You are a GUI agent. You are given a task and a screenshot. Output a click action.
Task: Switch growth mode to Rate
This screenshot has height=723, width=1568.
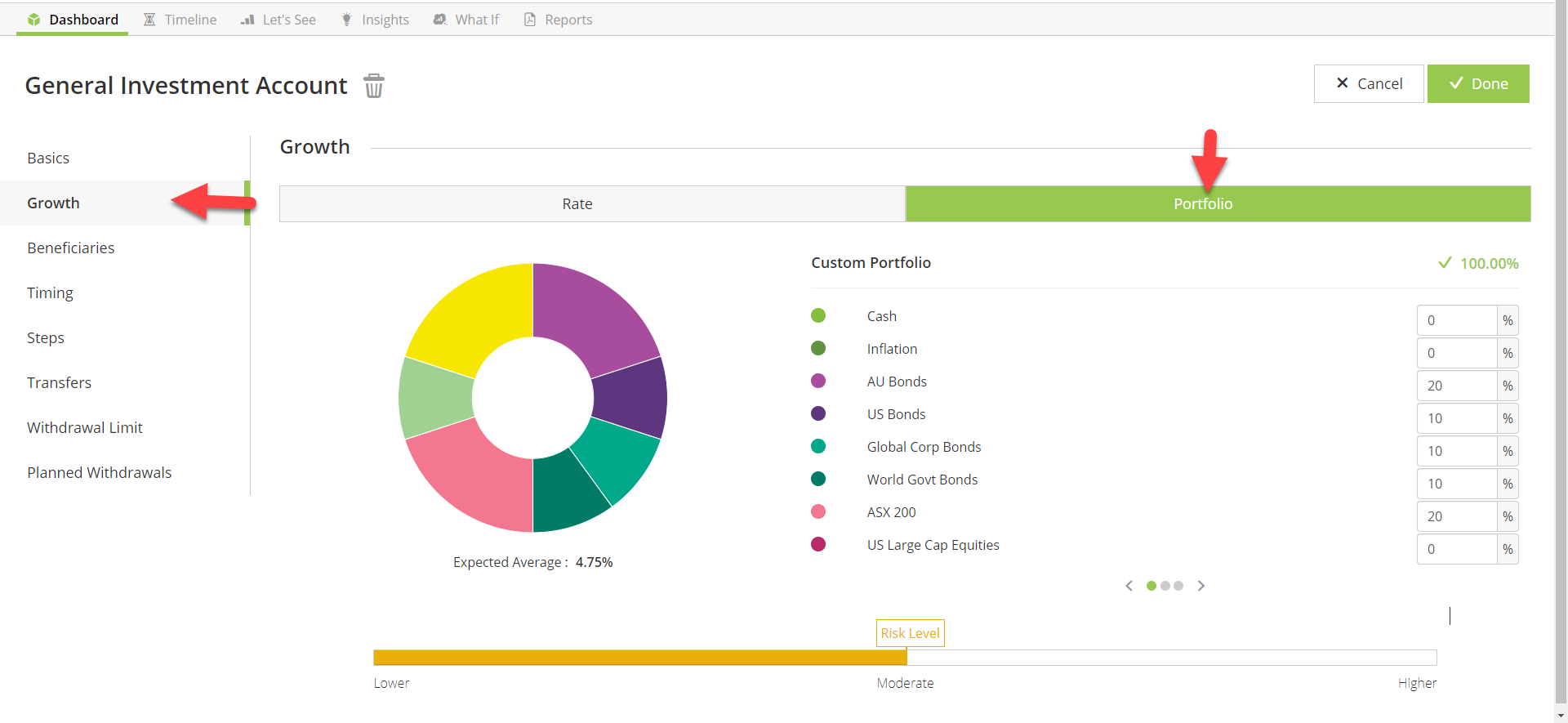pos(592,203)
